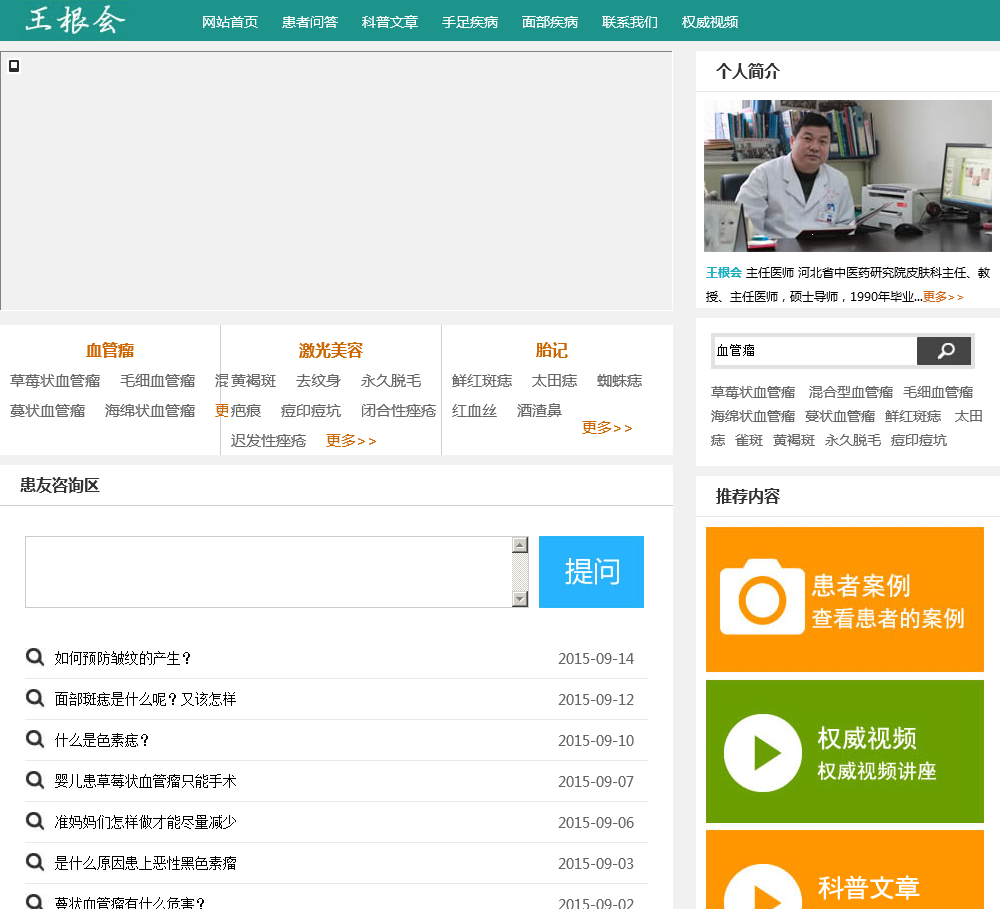Click magnifier icon beside 如何预防皱纹的产生
The height and width of the screenshot is (909, 1000).
click(x=35, y=657)
